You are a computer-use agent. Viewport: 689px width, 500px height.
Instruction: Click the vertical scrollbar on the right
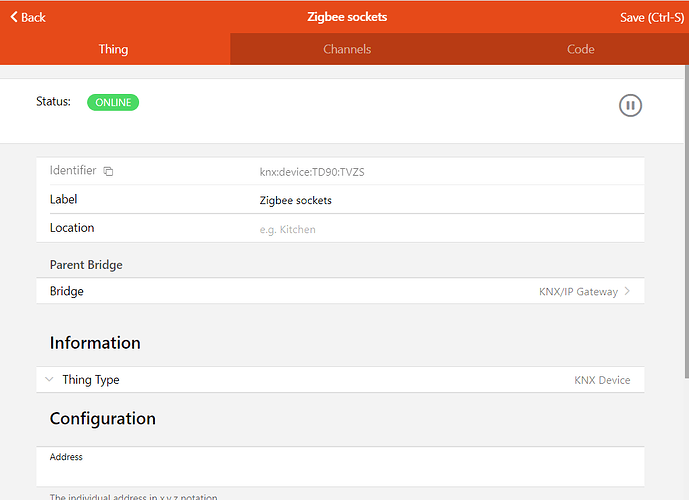tap(685, 220)
